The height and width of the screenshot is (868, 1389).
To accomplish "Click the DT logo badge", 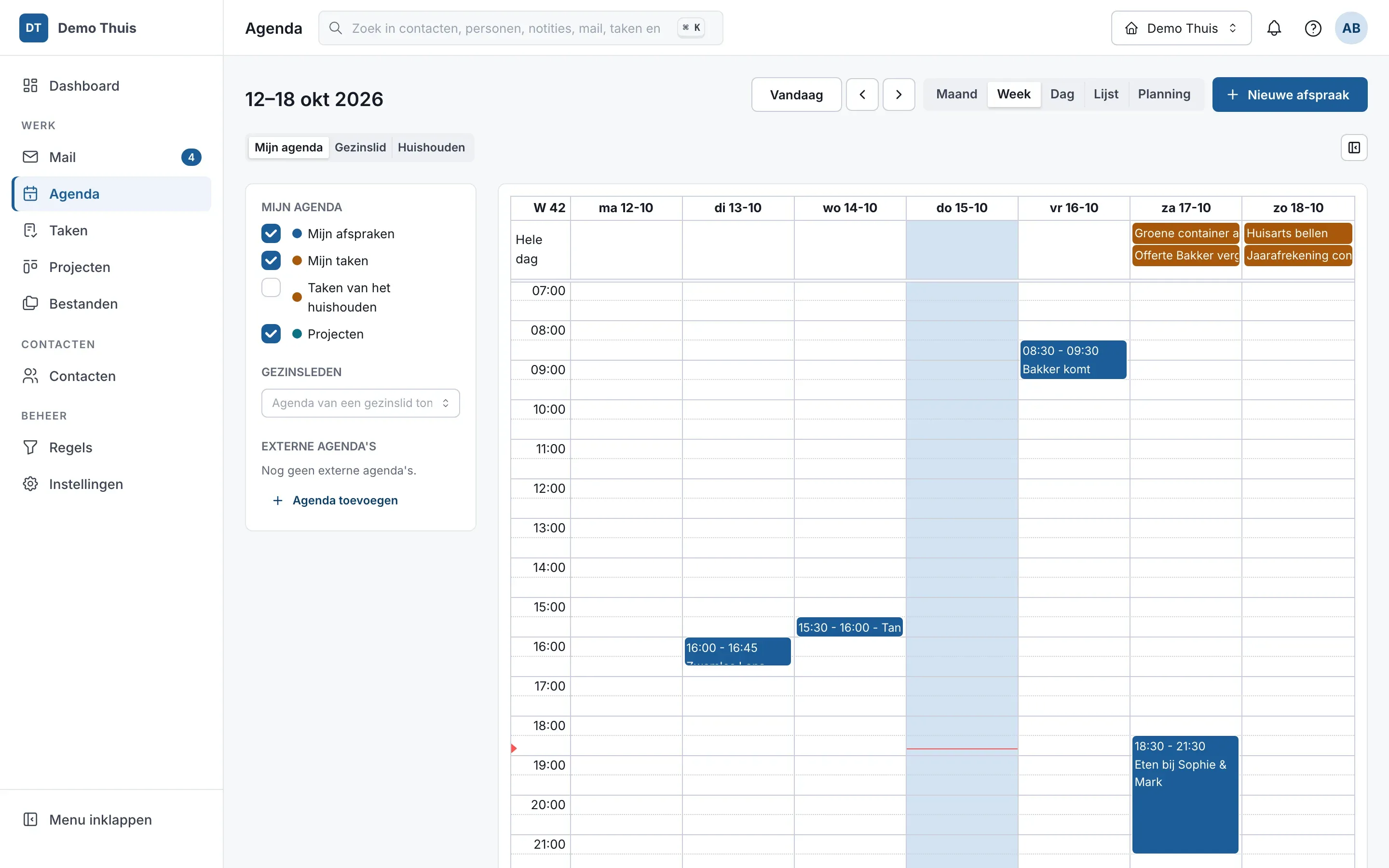I will point(34,28).
